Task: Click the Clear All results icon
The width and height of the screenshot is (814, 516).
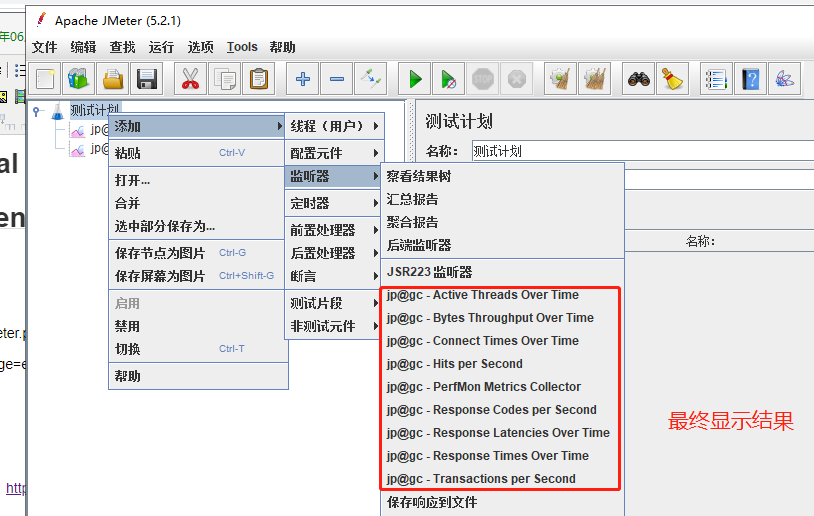Action: [x=594, y=79]
